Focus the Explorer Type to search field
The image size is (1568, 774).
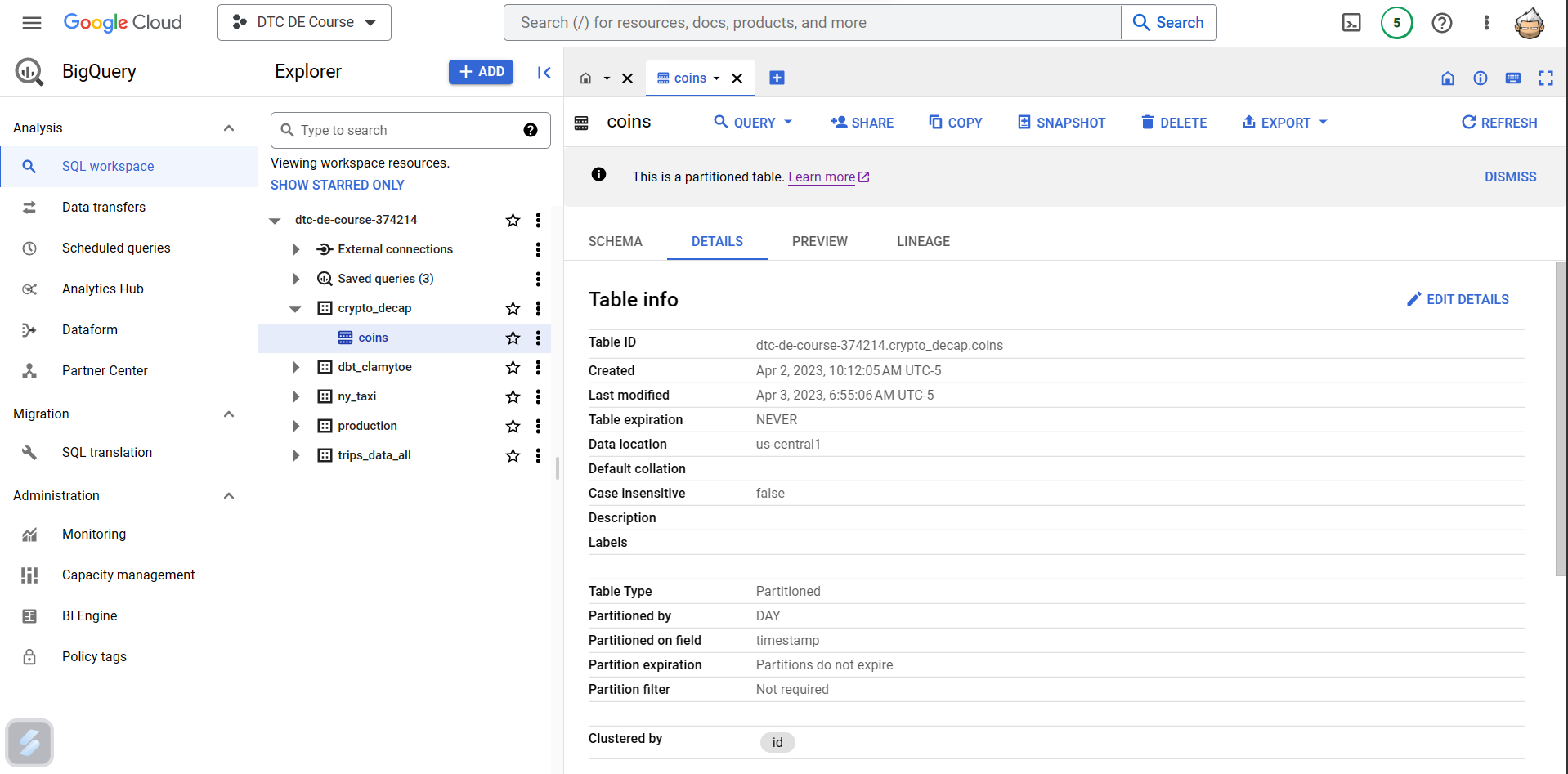[410, 130]
